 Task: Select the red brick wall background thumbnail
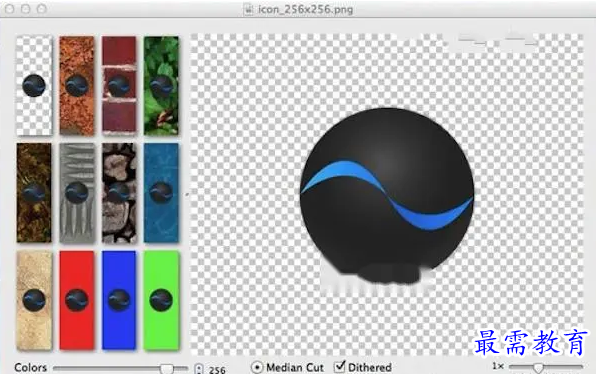119,86
